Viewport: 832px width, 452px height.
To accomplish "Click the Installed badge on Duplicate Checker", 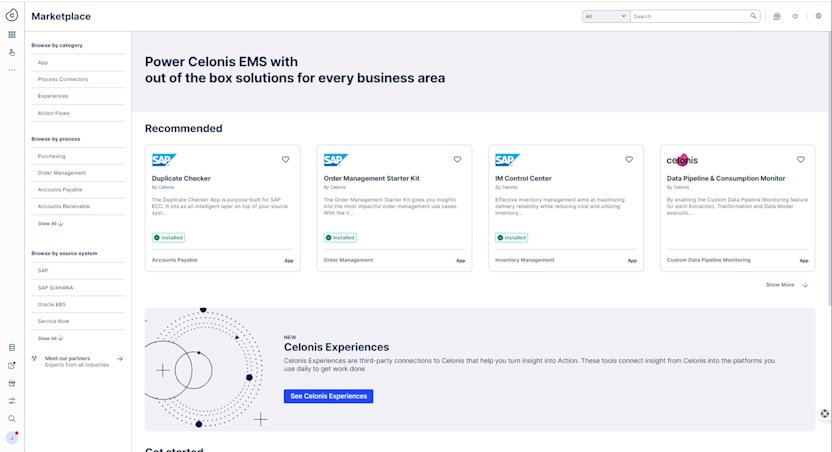I will (169, 238).
